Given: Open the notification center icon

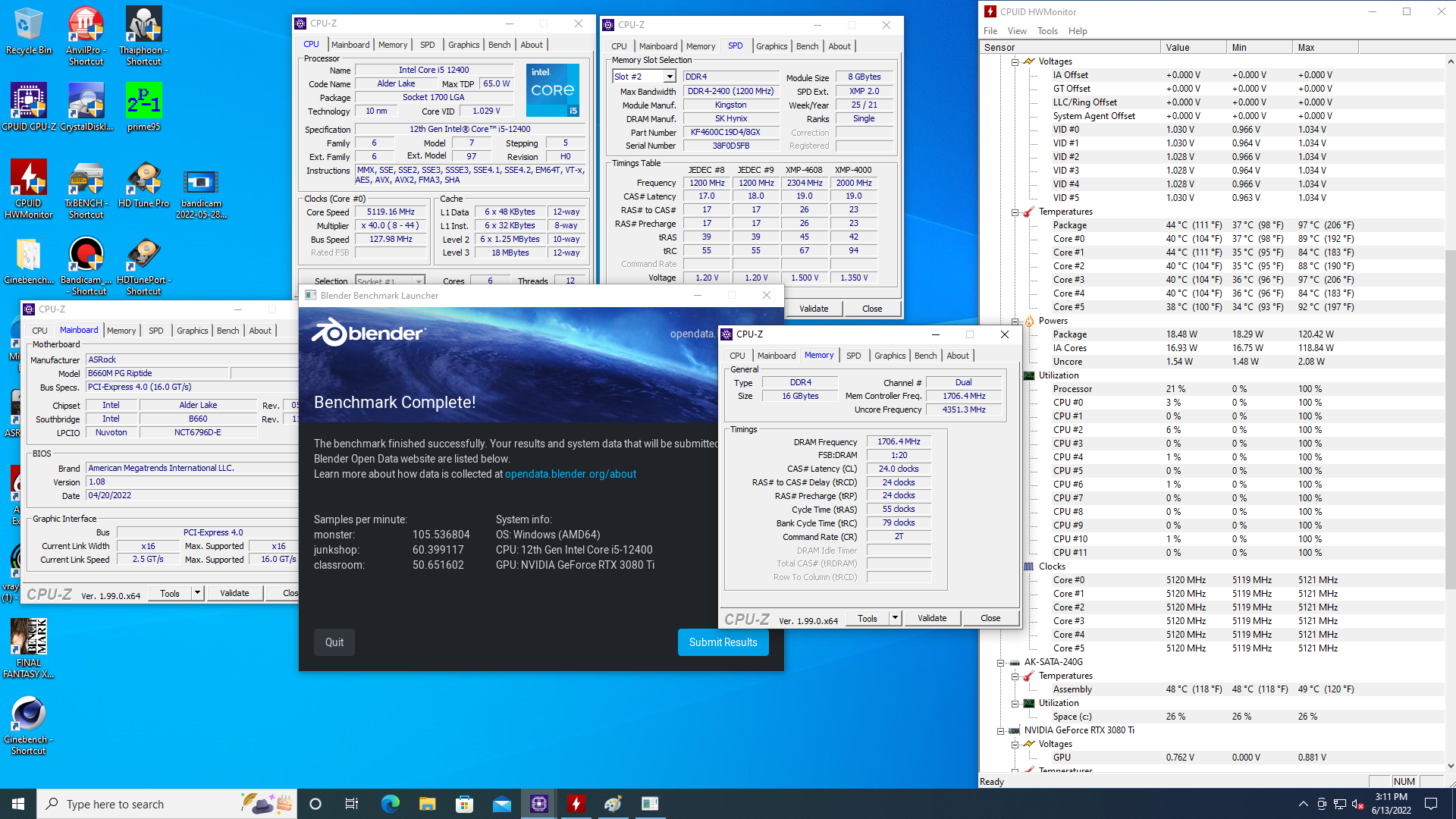Looking at the screenshot, I should pyautogui.click(x=1431, y=804).
